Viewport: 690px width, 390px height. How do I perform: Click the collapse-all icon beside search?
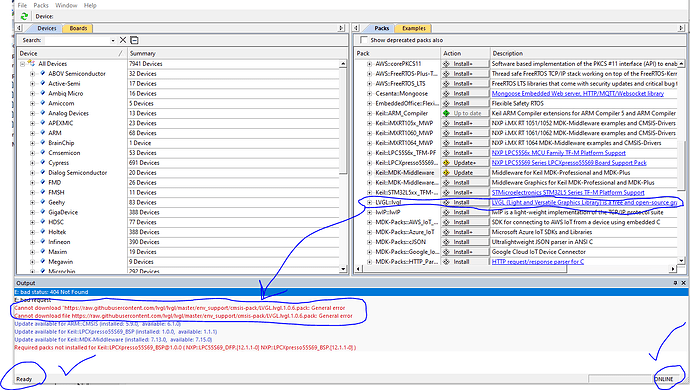coord(135,40)
